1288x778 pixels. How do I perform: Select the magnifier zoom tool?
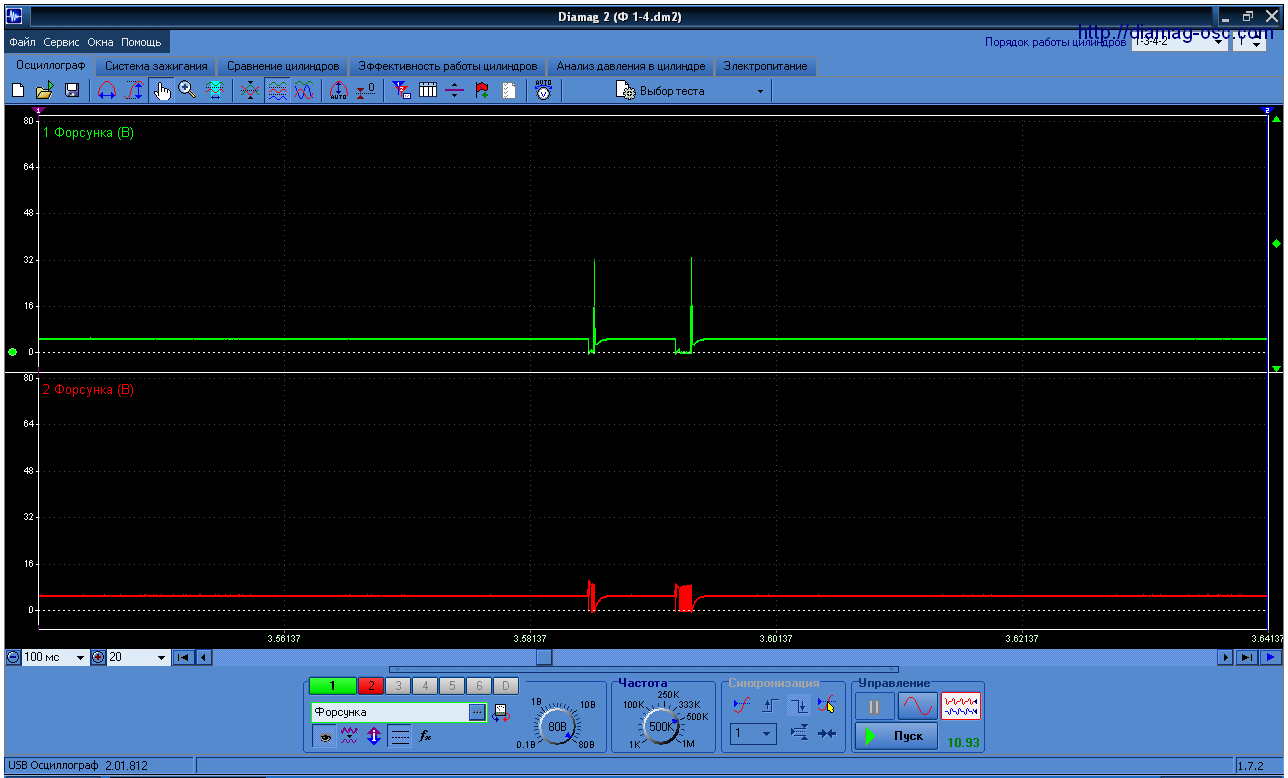click(187, 91)
